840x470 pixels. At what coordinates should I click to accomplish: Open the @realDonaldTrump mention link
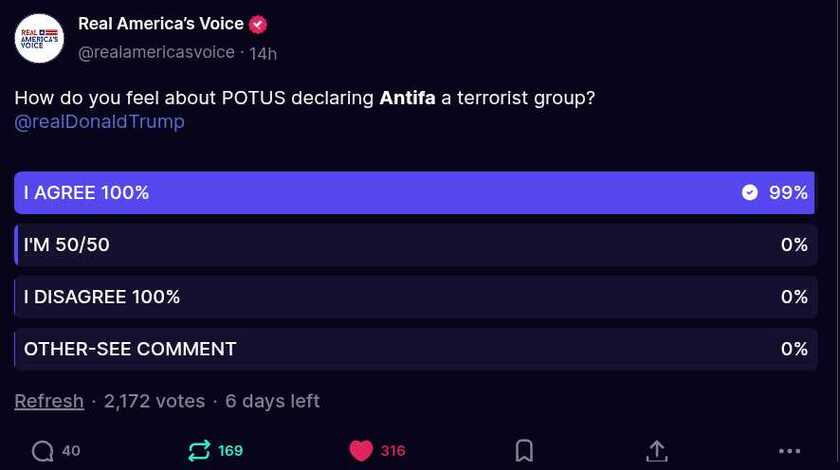click(x=100, y=122)
